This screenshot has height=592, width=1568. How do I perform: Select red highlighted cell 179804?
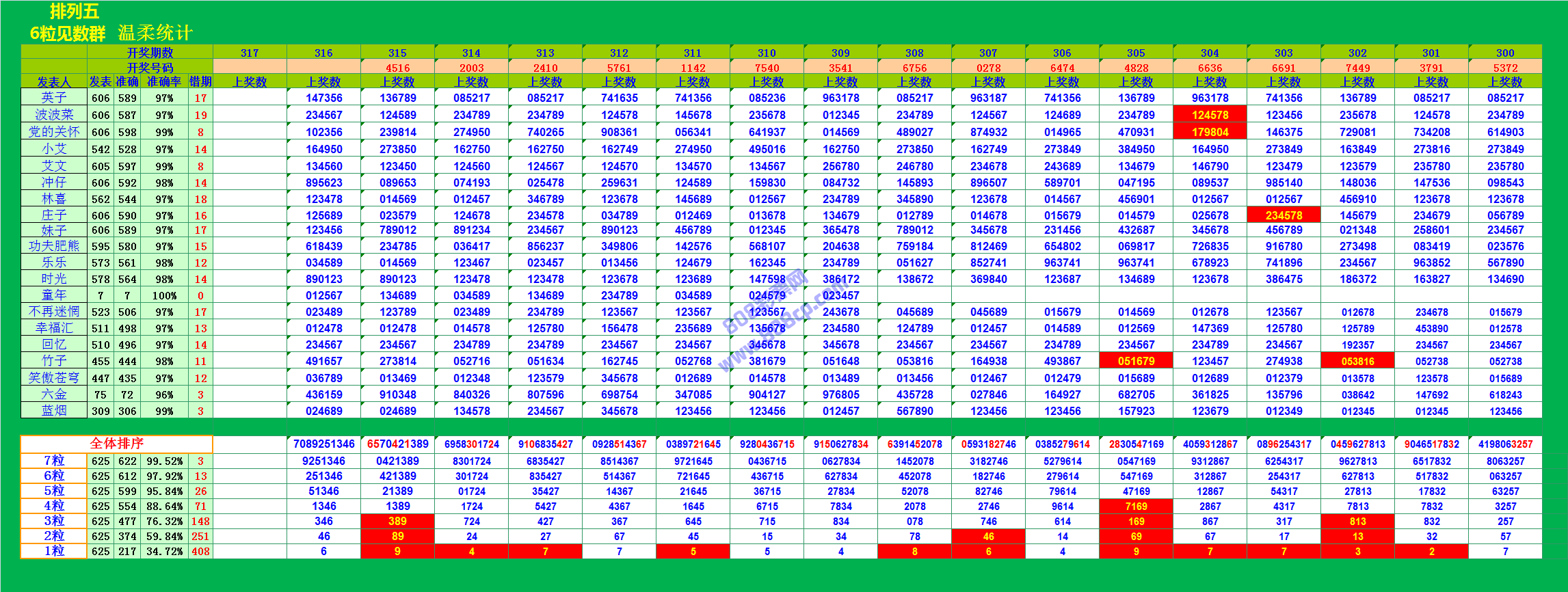pos(1210,132)
